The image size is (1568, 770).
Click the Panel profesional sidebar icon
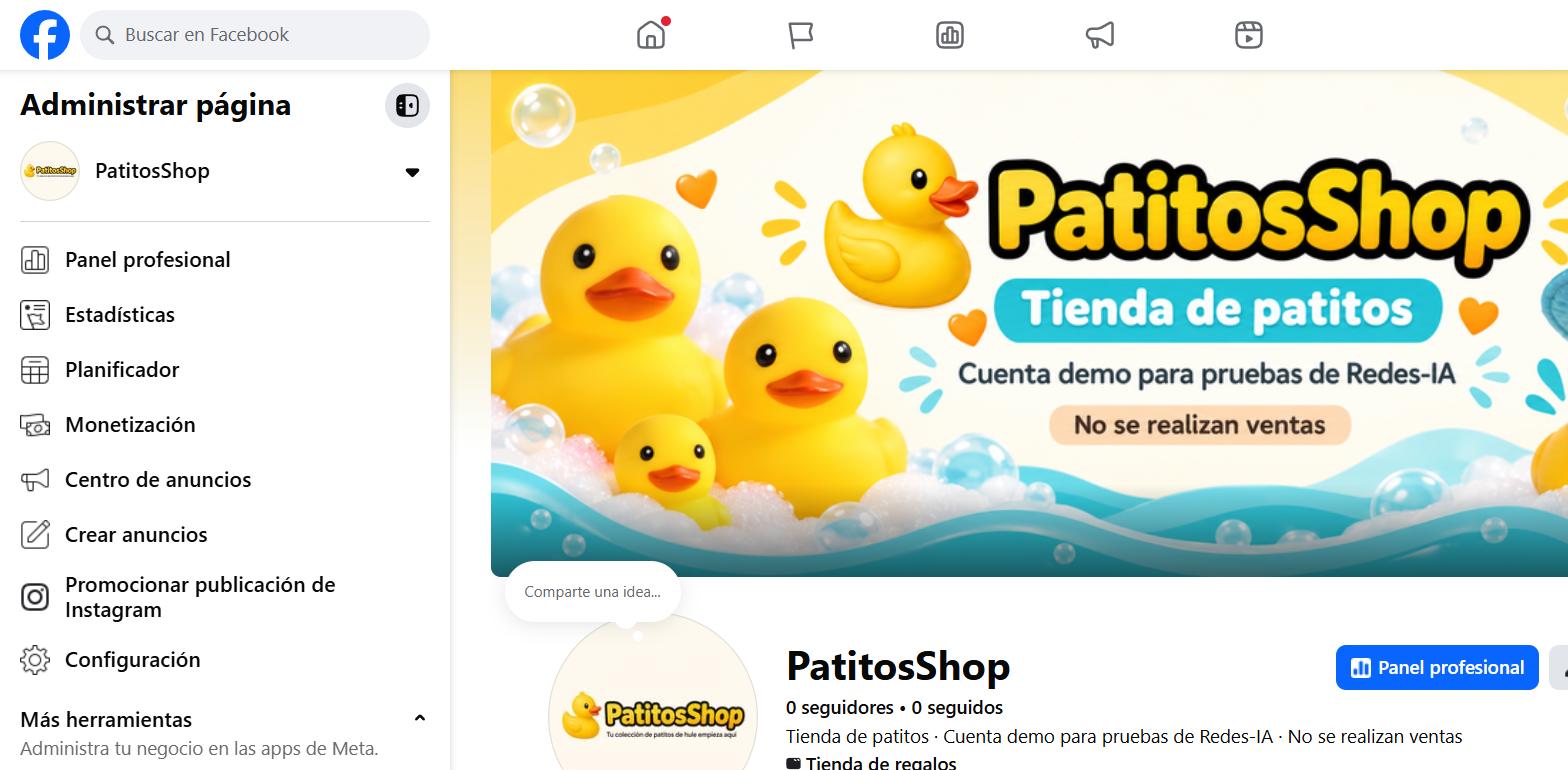[x=35, y=260]
